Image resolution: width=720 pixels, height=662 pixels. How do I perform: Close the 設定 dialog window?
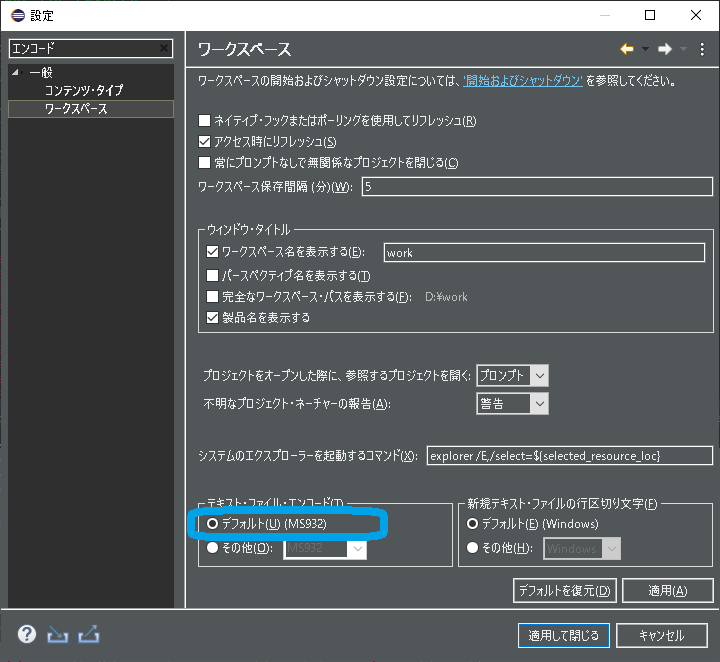pyautogui.click(x=696, y=15)
